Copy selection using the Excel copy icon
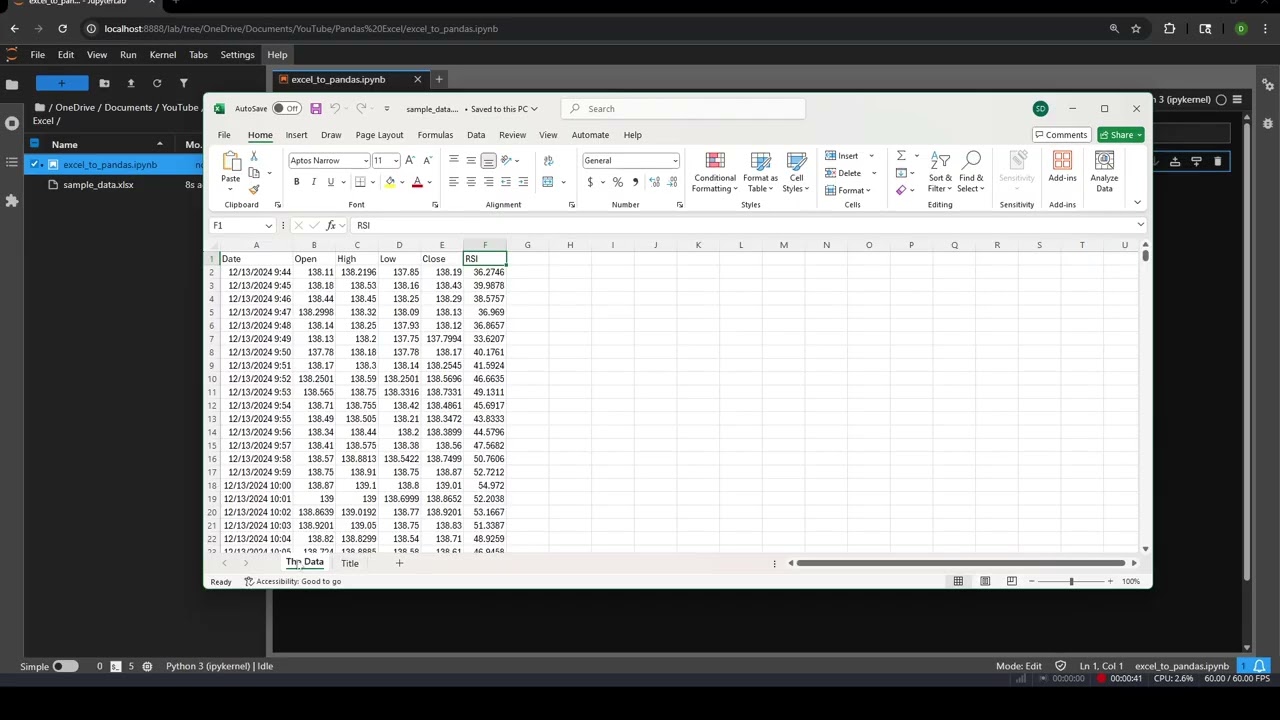This screenshot has width=1280, height=720. 254,173
